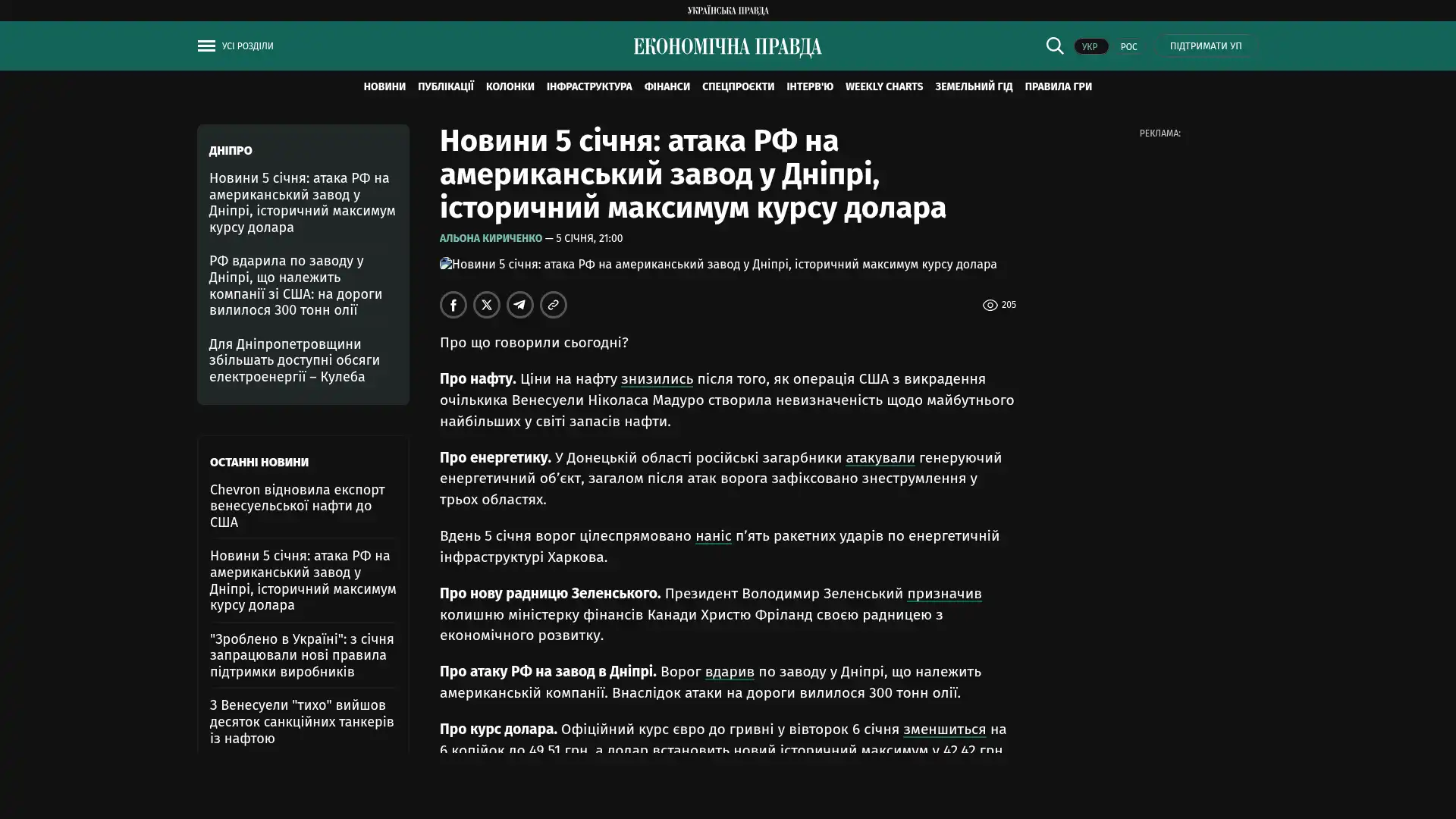Image resolution: width=1456 pixels, height=819 pixels.
Task: Click the search magnifier icon
Action: [x=1054, y=45]
